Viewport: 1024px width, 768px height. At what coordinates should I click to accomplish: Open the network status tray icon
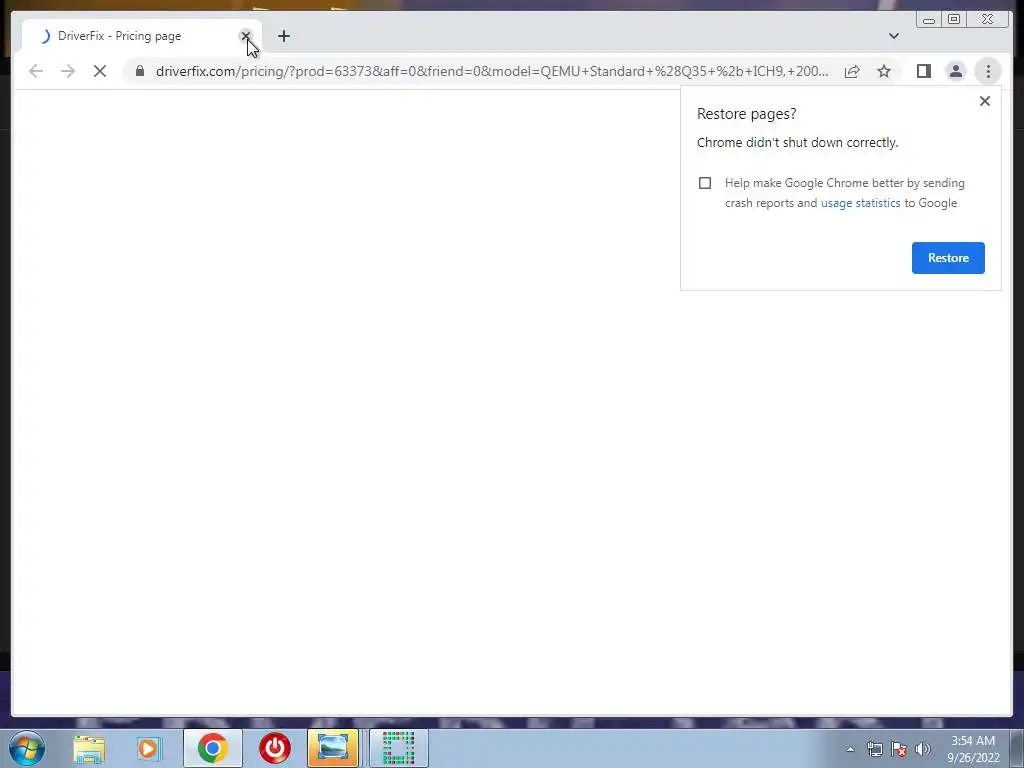click(874, 749)
